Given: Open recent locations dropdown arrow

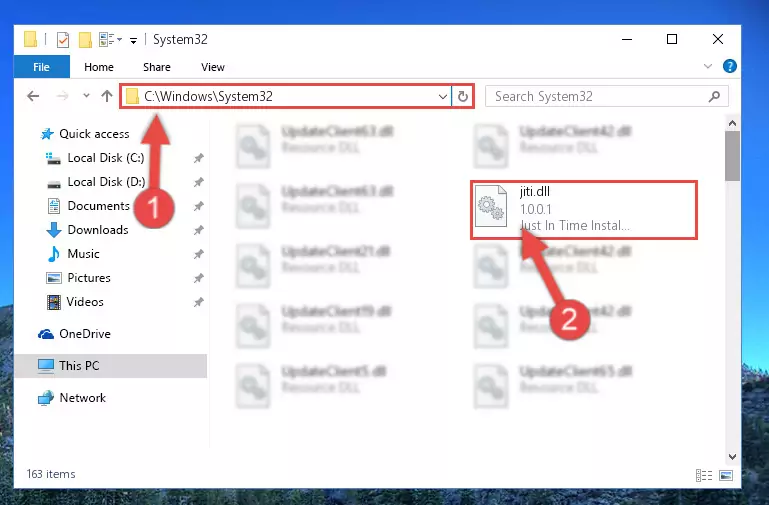Looking at the screenshot, I should pyautogui.click(x=86, y=96).
